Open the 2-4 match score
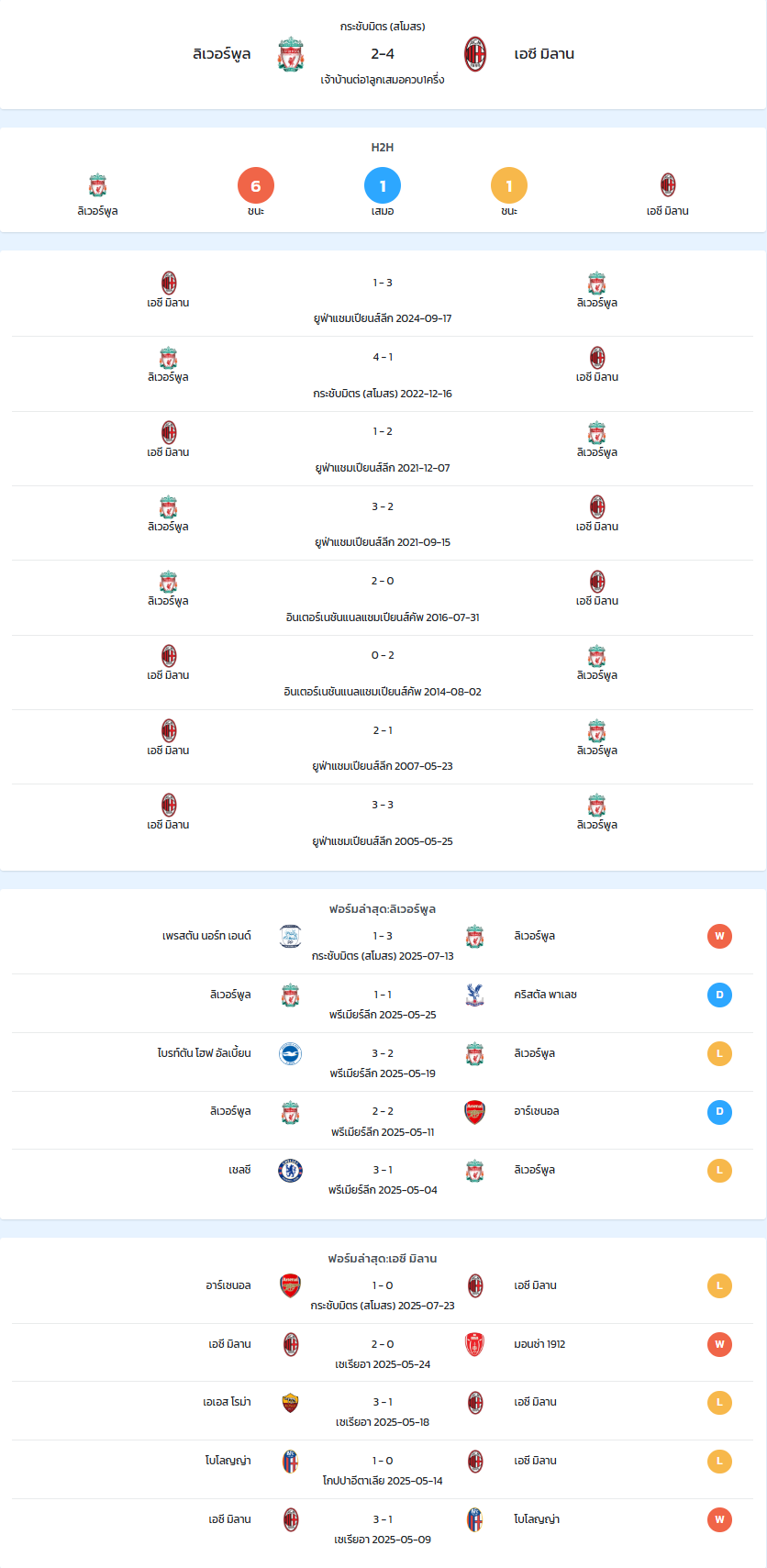 click(x=383, y=54)
